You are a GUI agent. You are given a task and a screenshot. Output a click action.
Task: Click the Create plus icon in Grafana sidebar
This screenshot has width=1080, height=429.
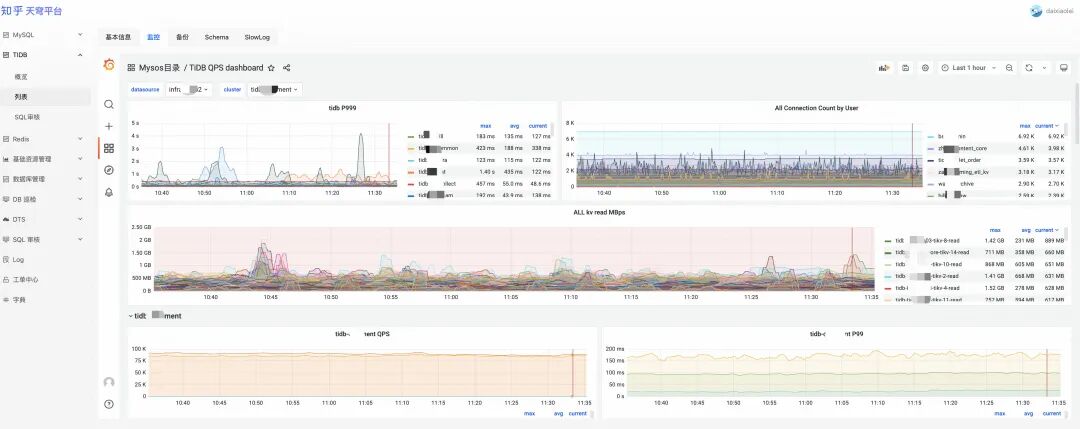tap(109, 127)
